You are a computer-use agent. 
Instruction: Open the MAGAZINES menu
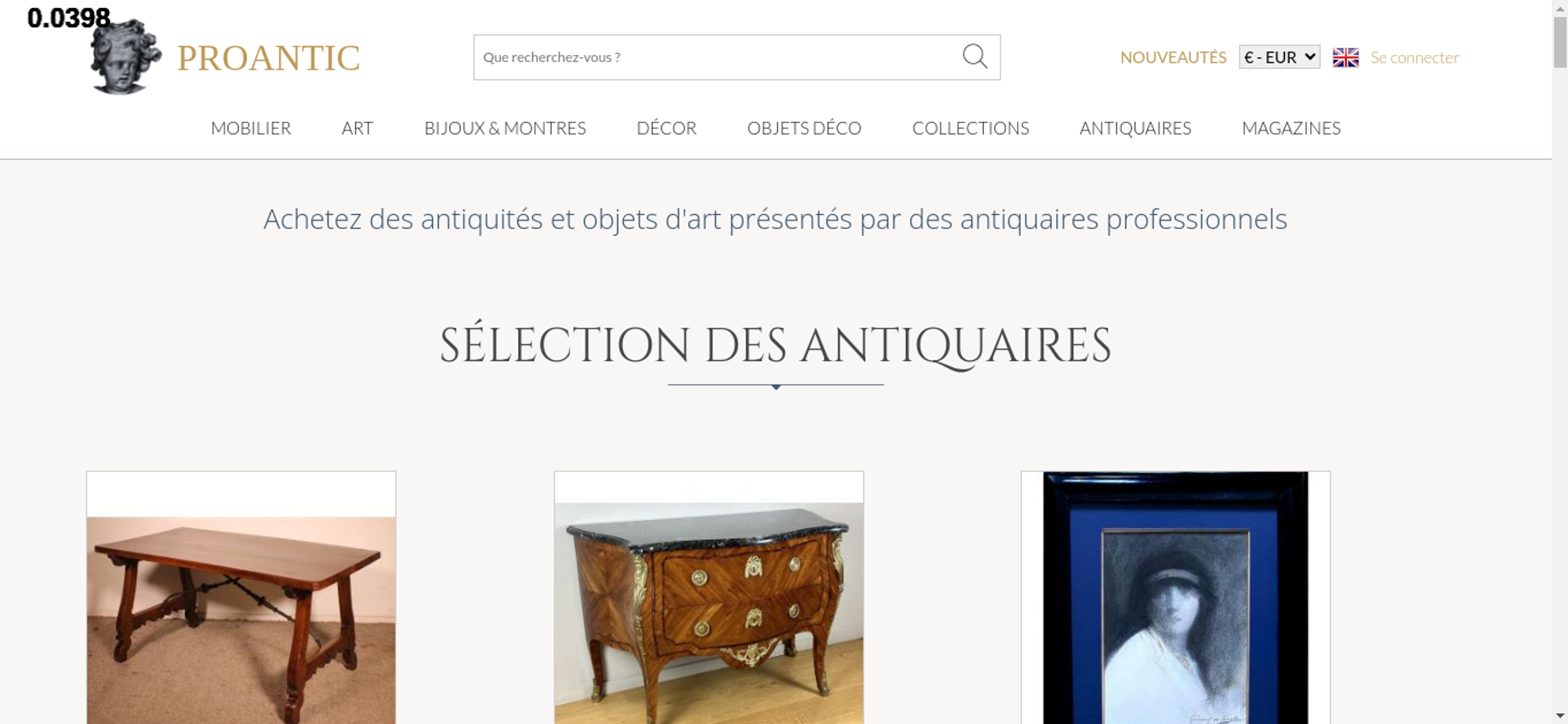coord(1291,128)
